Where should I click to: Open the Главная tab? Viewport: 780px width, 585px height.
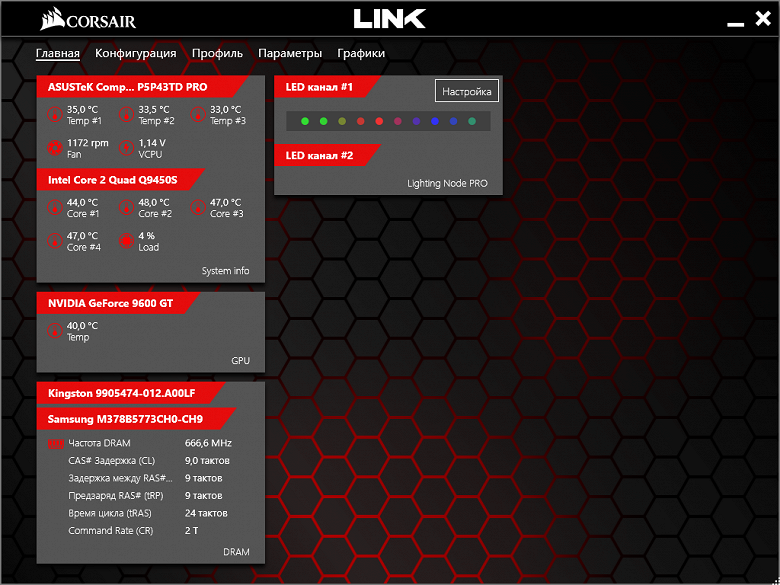[58, 53]
